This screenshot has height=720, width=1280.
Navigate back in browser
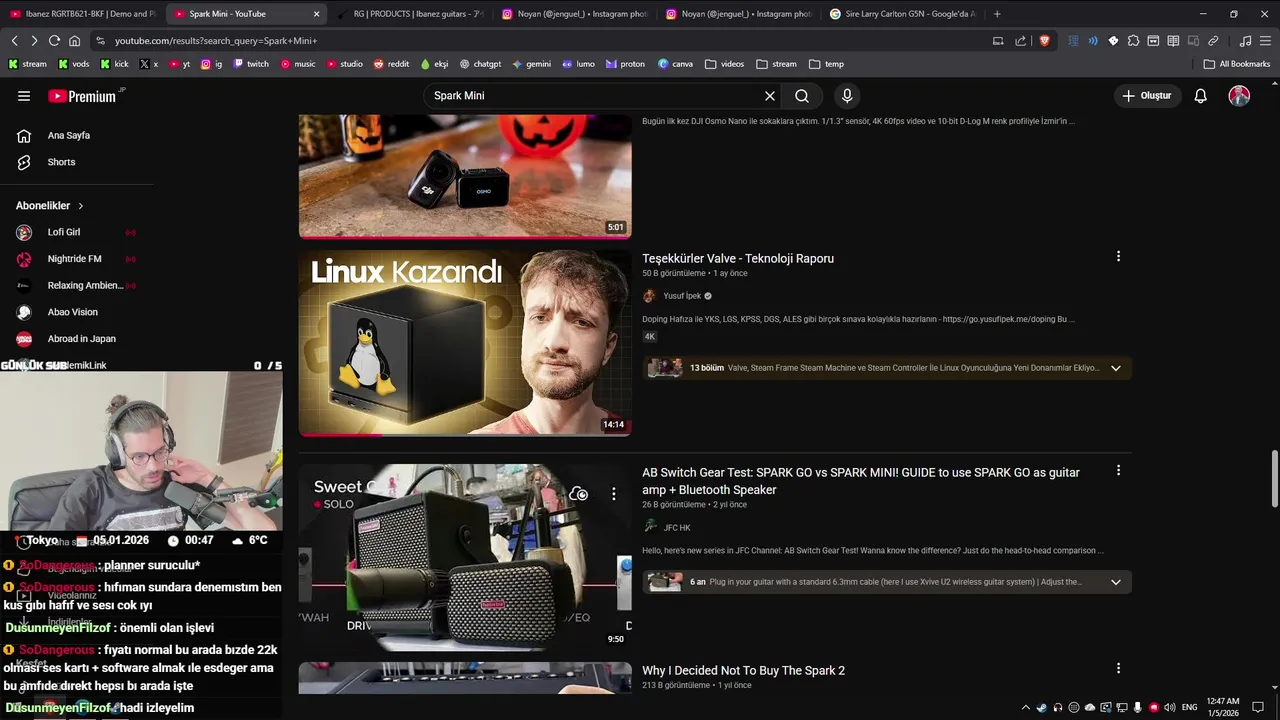[14, 41]
